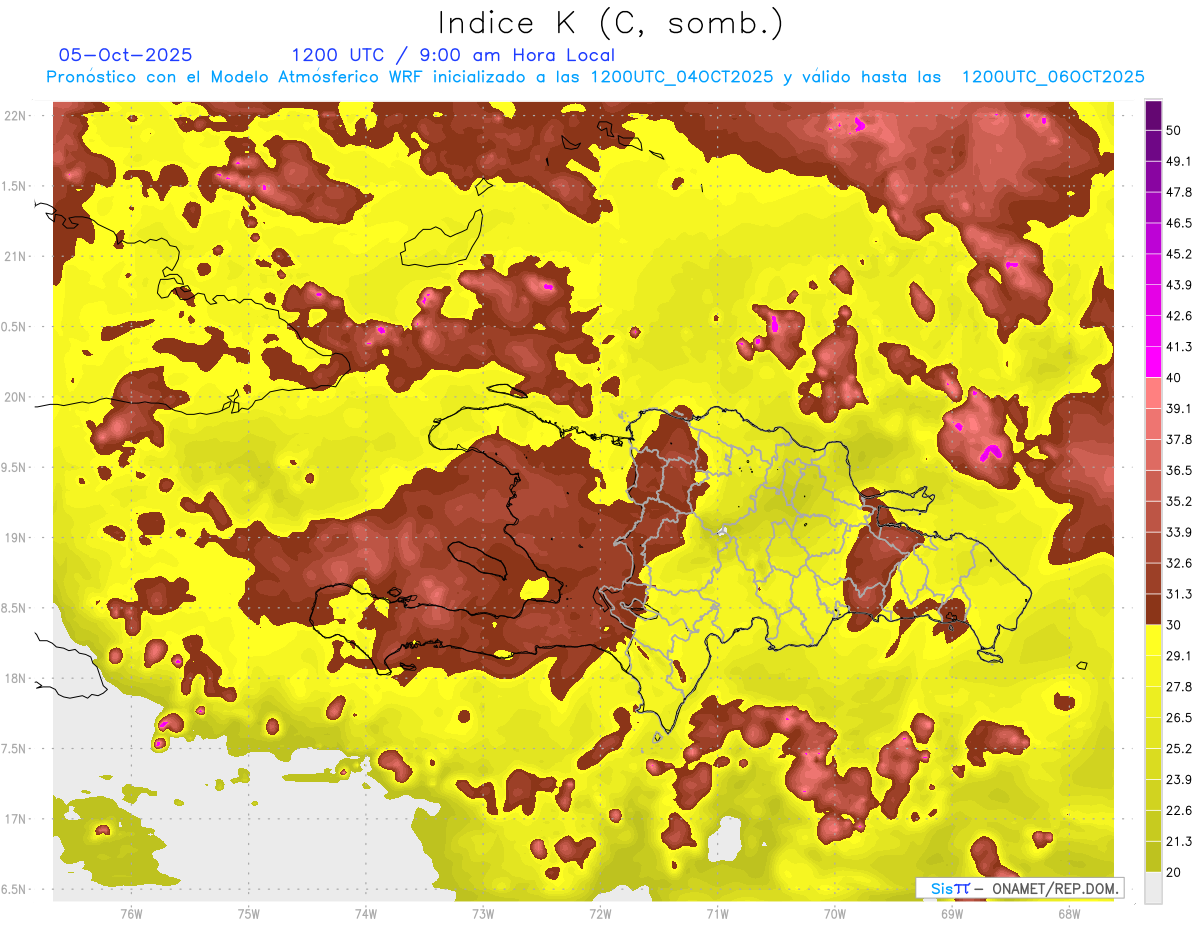This screenshot has height=927, width=1200.
Task: Click the colorbar value '37.8'
Action: pyautogui.click(x=1178, y=439)
